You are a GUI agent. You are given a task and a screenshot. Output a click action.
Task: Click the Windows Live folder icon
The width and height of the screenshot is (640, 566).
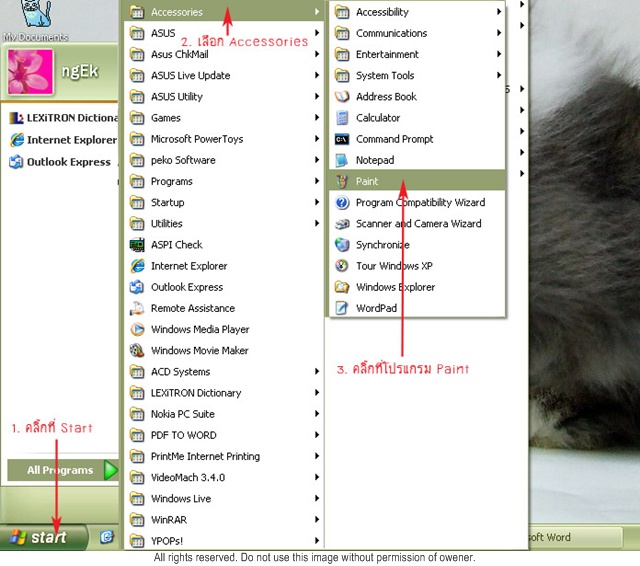coord(137,499)
